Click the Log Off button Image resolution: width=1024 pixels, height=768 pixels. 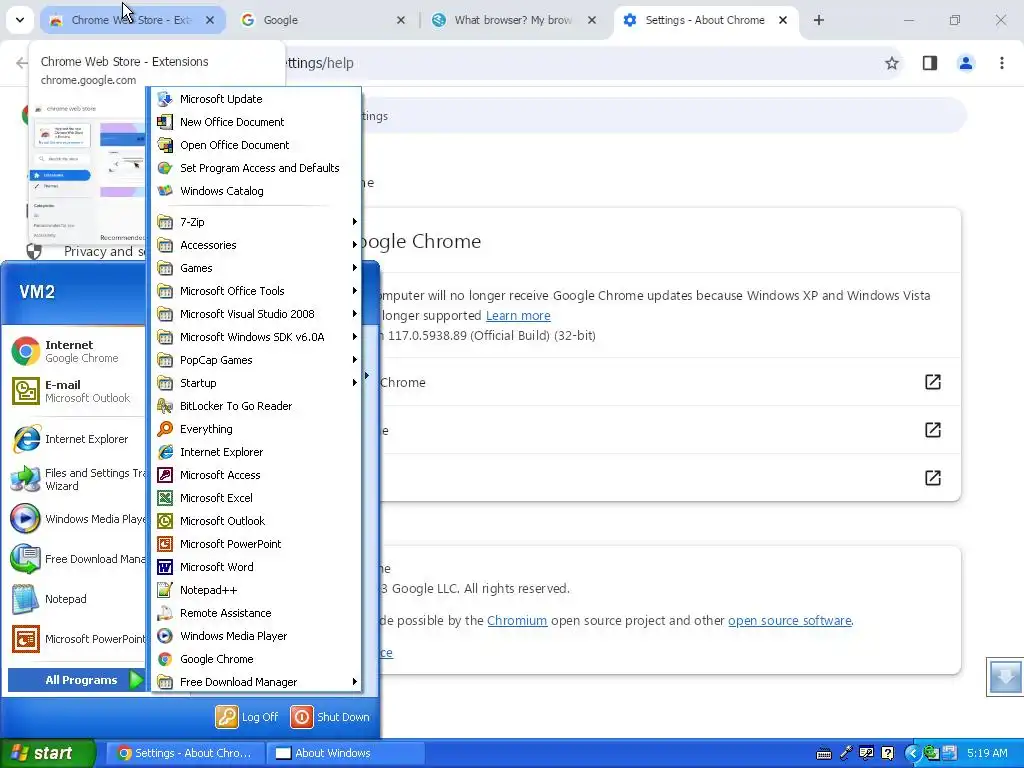[248, 716]
